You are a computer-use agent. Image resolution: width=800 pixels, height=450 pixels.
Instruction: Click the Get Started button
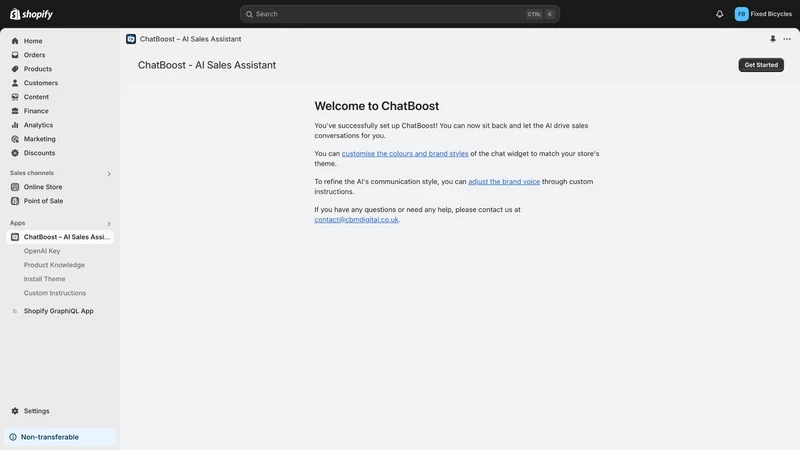click(x=761, y=65)
